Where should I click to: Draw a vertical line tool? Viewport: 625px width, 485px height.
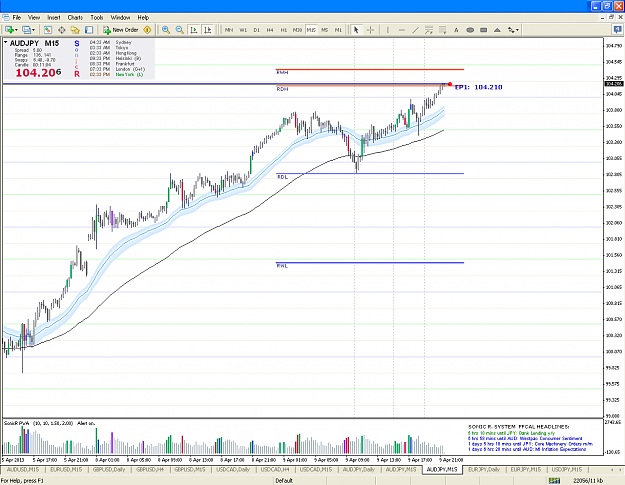pyautogui.click(x=387, y=30)
